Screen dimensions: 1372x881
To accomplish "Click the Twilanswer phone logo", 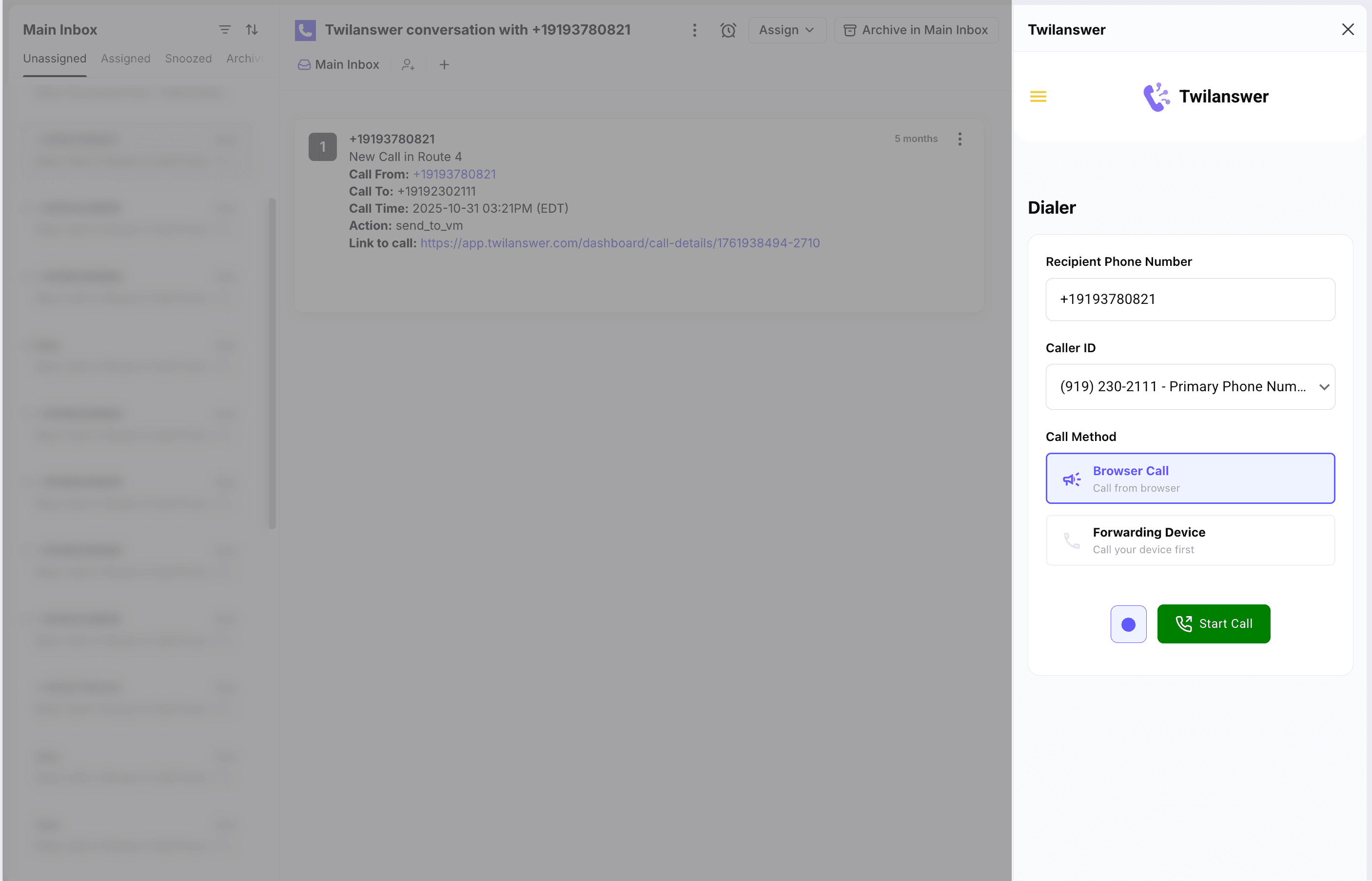I will click(x=1156, y=96).
